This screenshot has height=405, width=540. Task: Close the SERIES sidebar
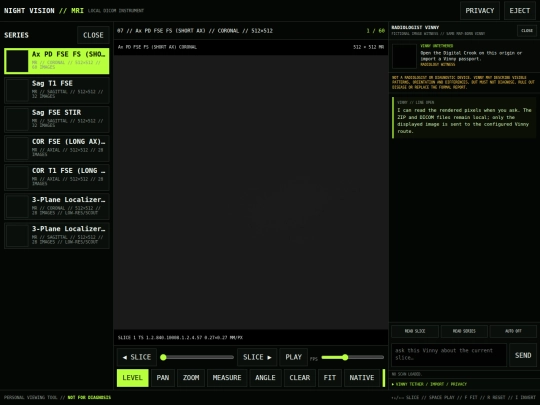(93, 35)
